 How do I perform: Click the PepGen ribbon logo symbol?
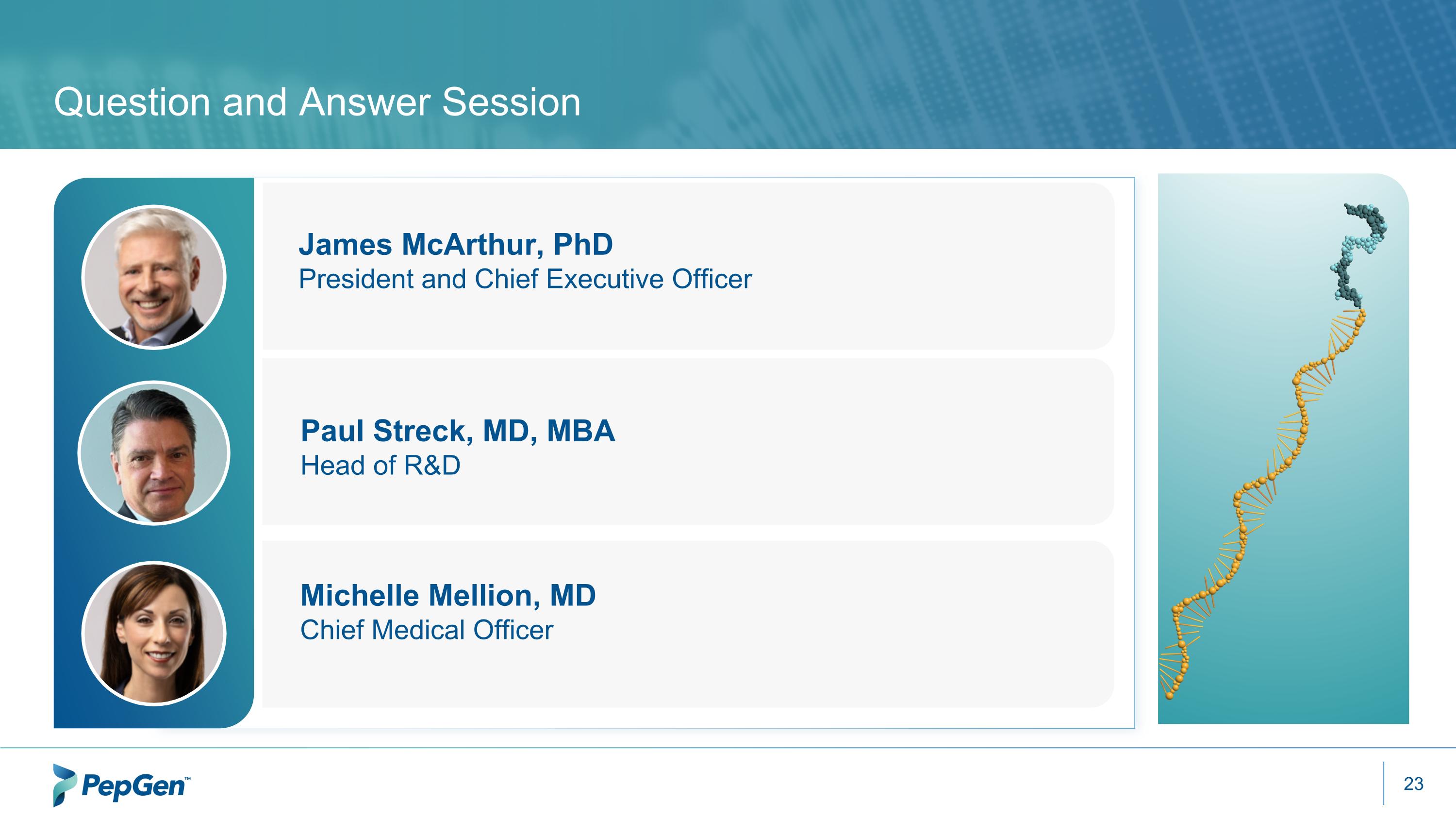pyautogui.click(x=64, y=785)
